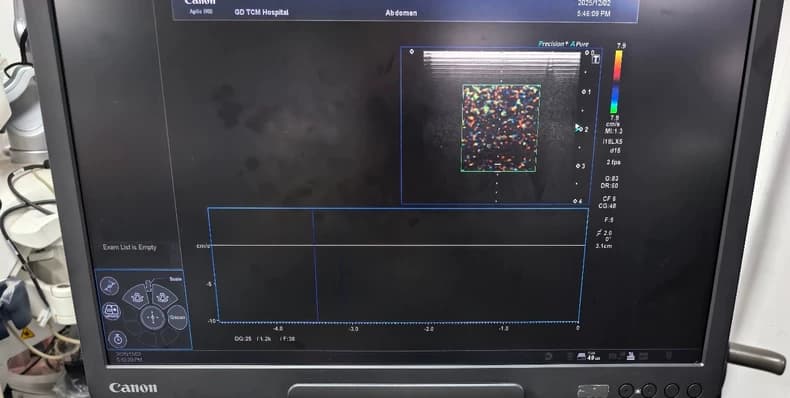Click the -1.0 time axis label
The width and height of the screenshot is (790, 398).
(503, 328)
